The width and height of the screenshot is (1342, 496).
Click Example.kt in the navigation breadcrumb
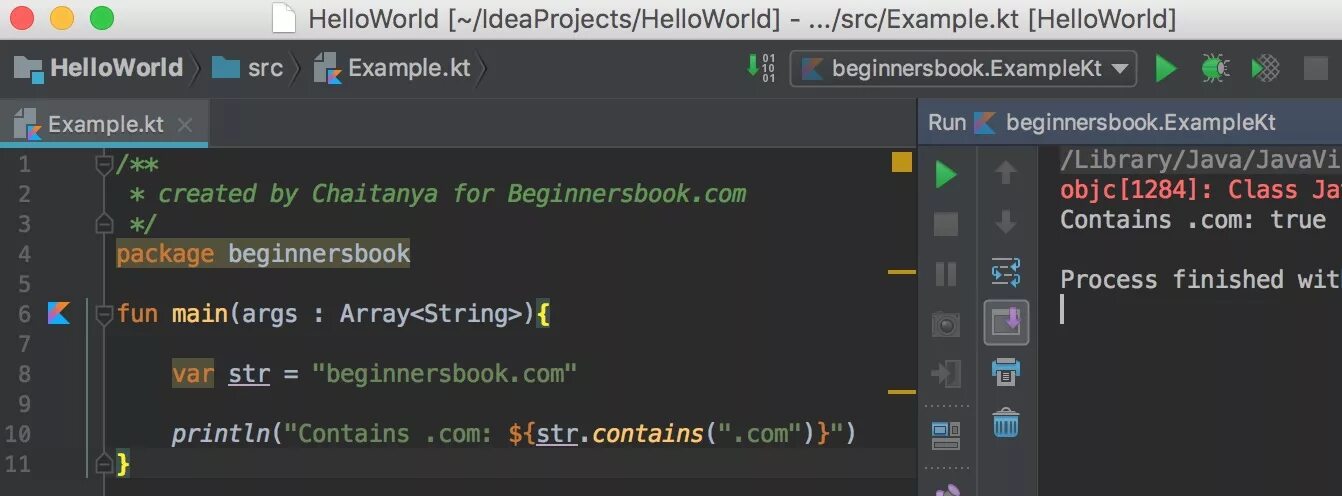392,68
